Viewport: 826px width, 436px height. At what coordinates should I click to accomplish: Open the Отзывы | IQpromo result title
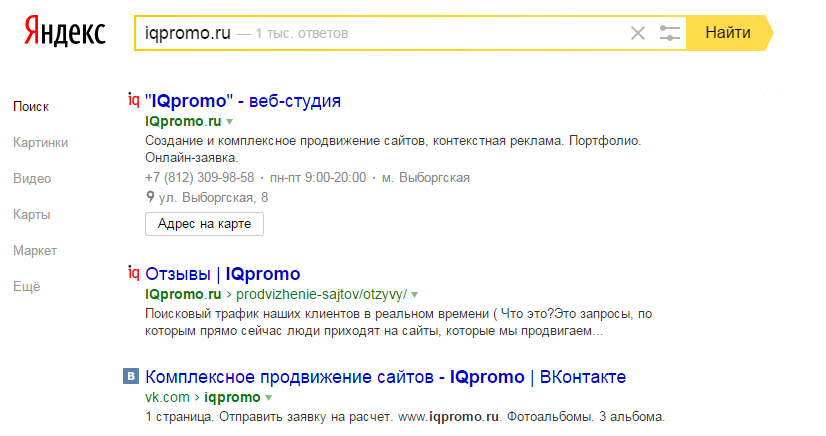(222, 274)
